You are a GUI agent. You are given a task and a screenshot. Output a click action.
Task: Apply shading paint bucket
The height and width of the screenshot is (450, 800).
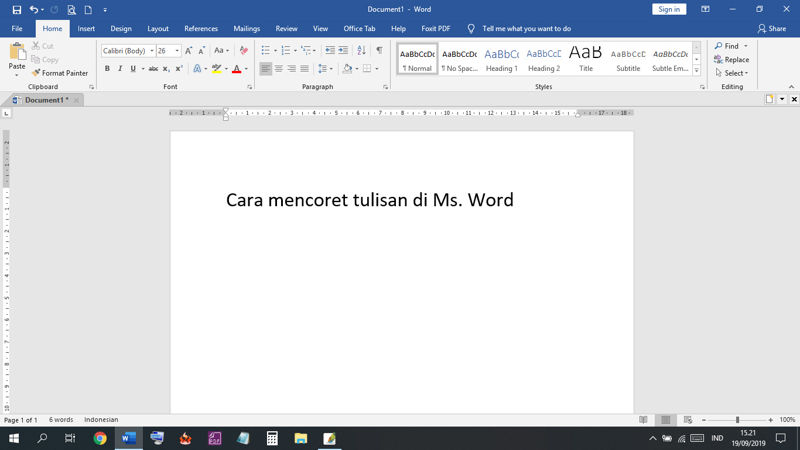tap(347, 68)
